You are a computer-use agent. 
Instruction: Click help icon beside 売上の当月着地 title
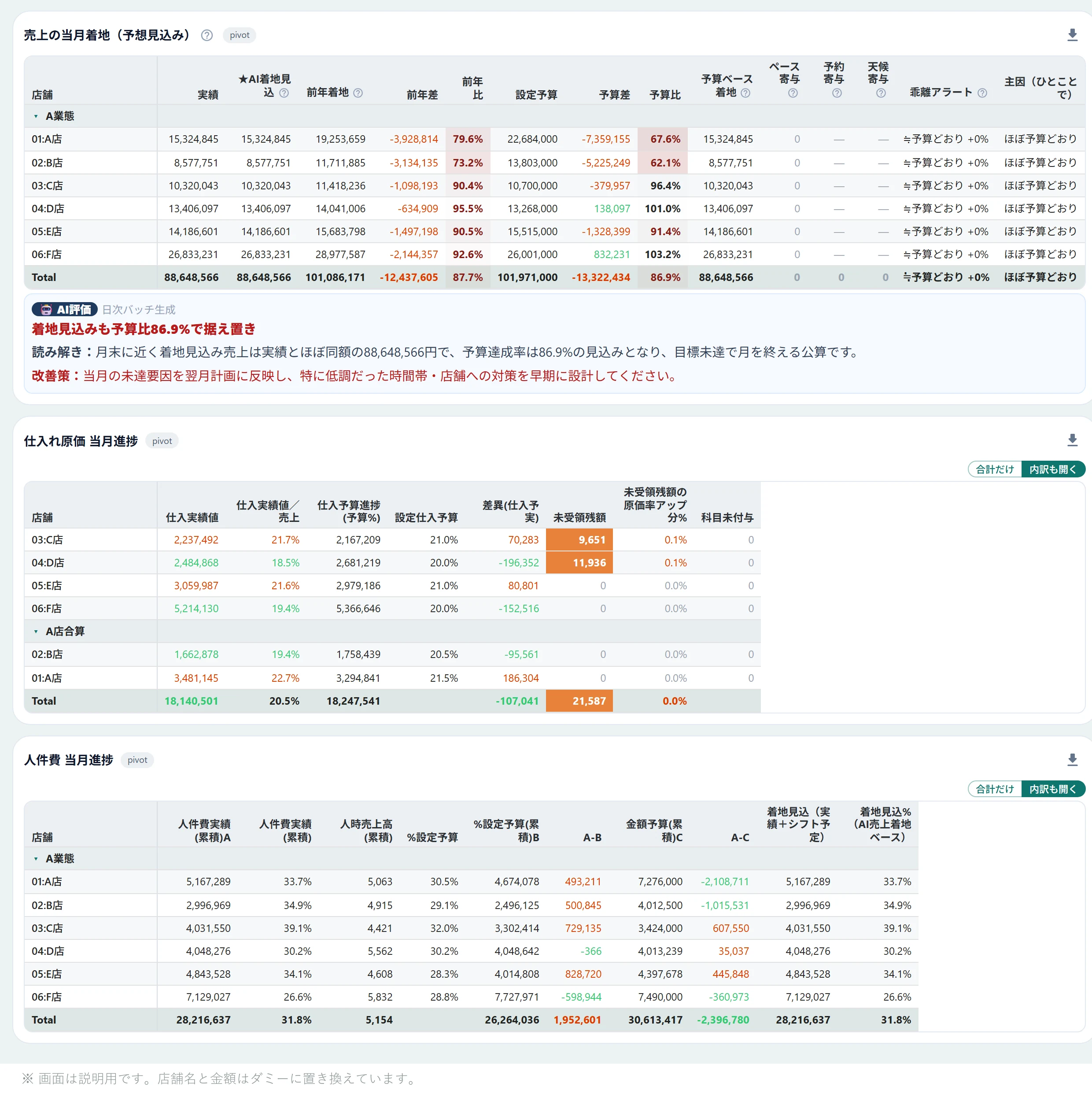click(x=207, y=35)
